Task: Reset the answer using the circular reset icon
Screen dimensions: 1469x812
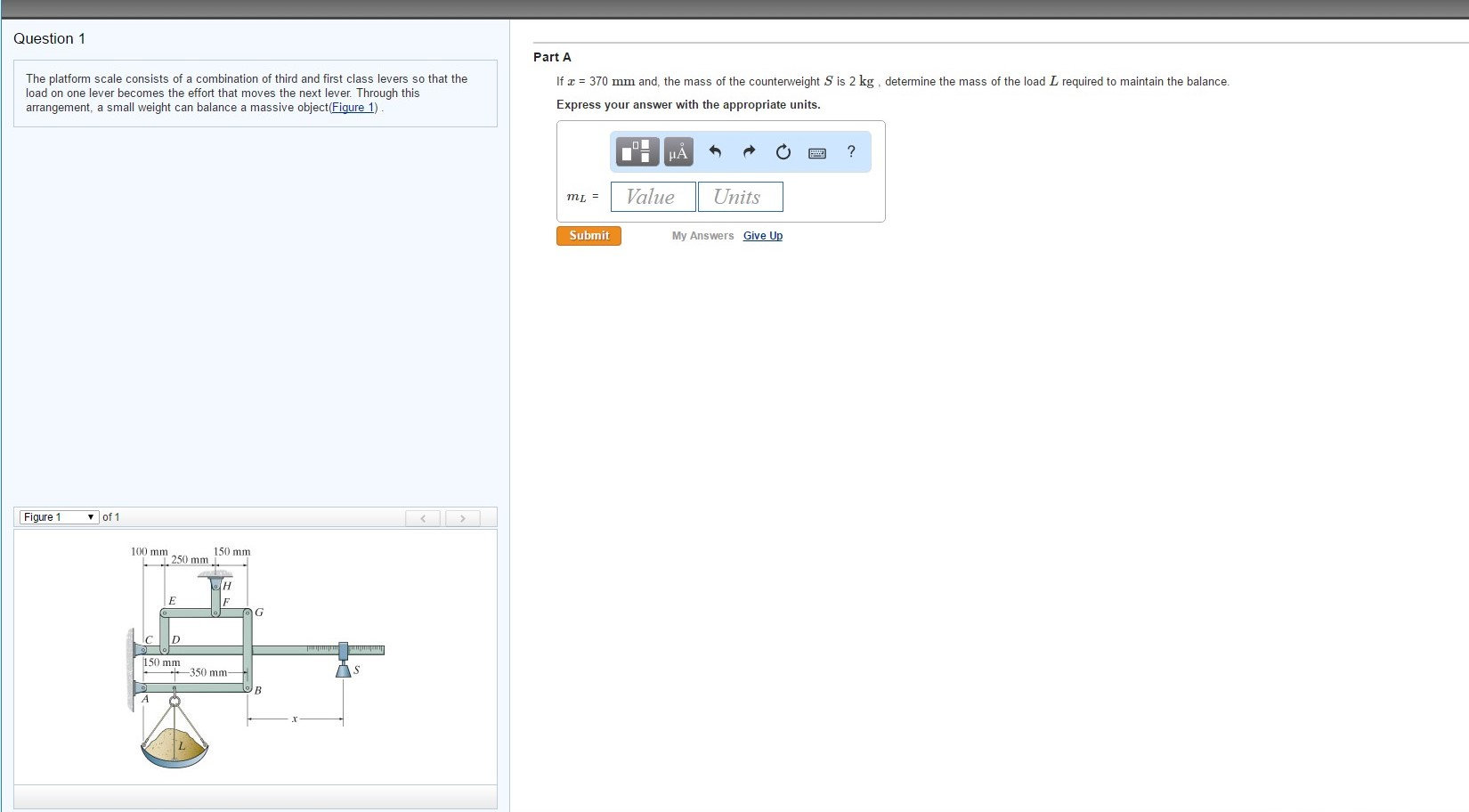Action: 782,151
